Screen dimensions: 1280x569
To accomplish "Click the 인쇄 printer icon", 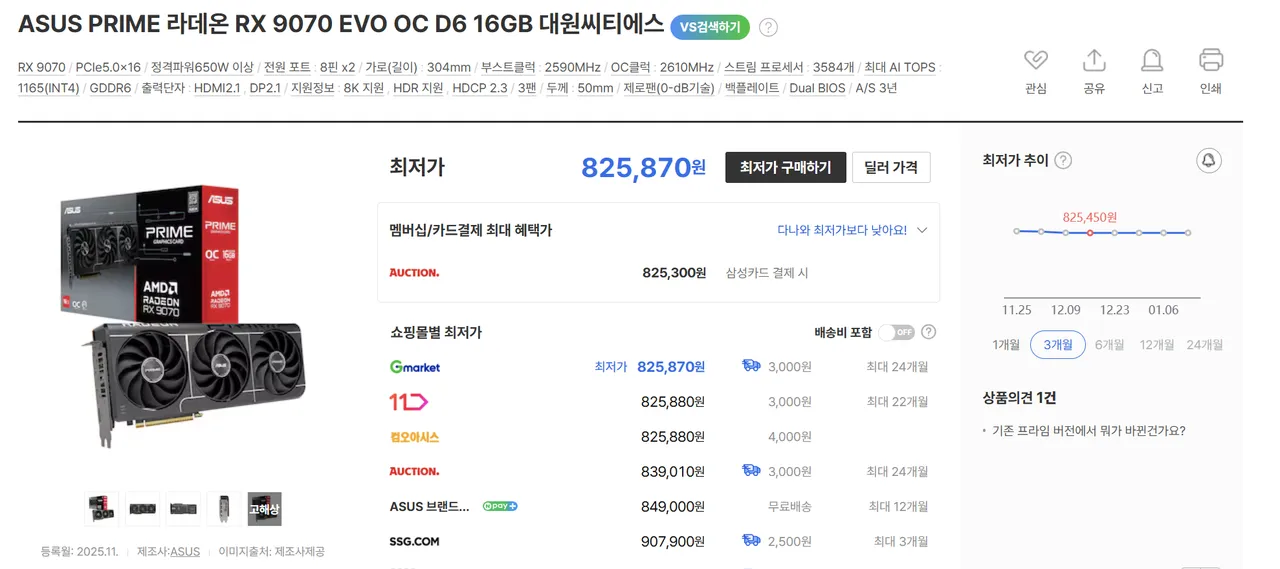I will tap(1211, 61).
